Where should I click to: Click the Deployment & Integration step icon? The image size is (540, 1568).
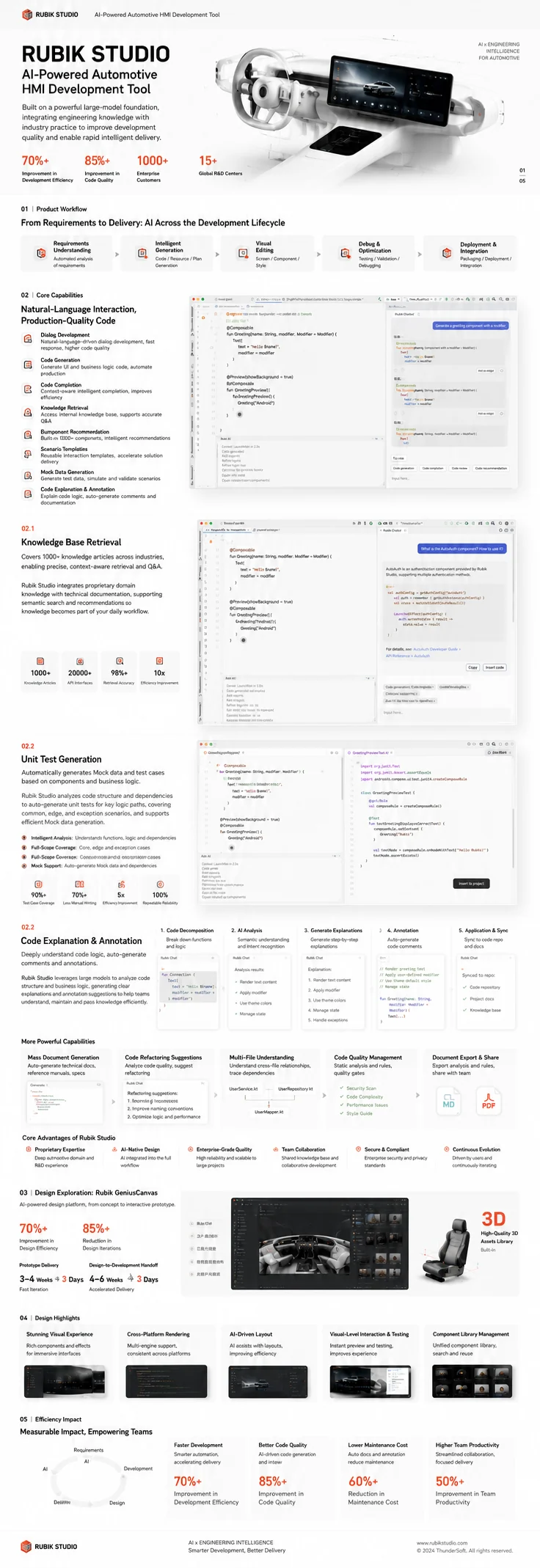tap(446, 253)
